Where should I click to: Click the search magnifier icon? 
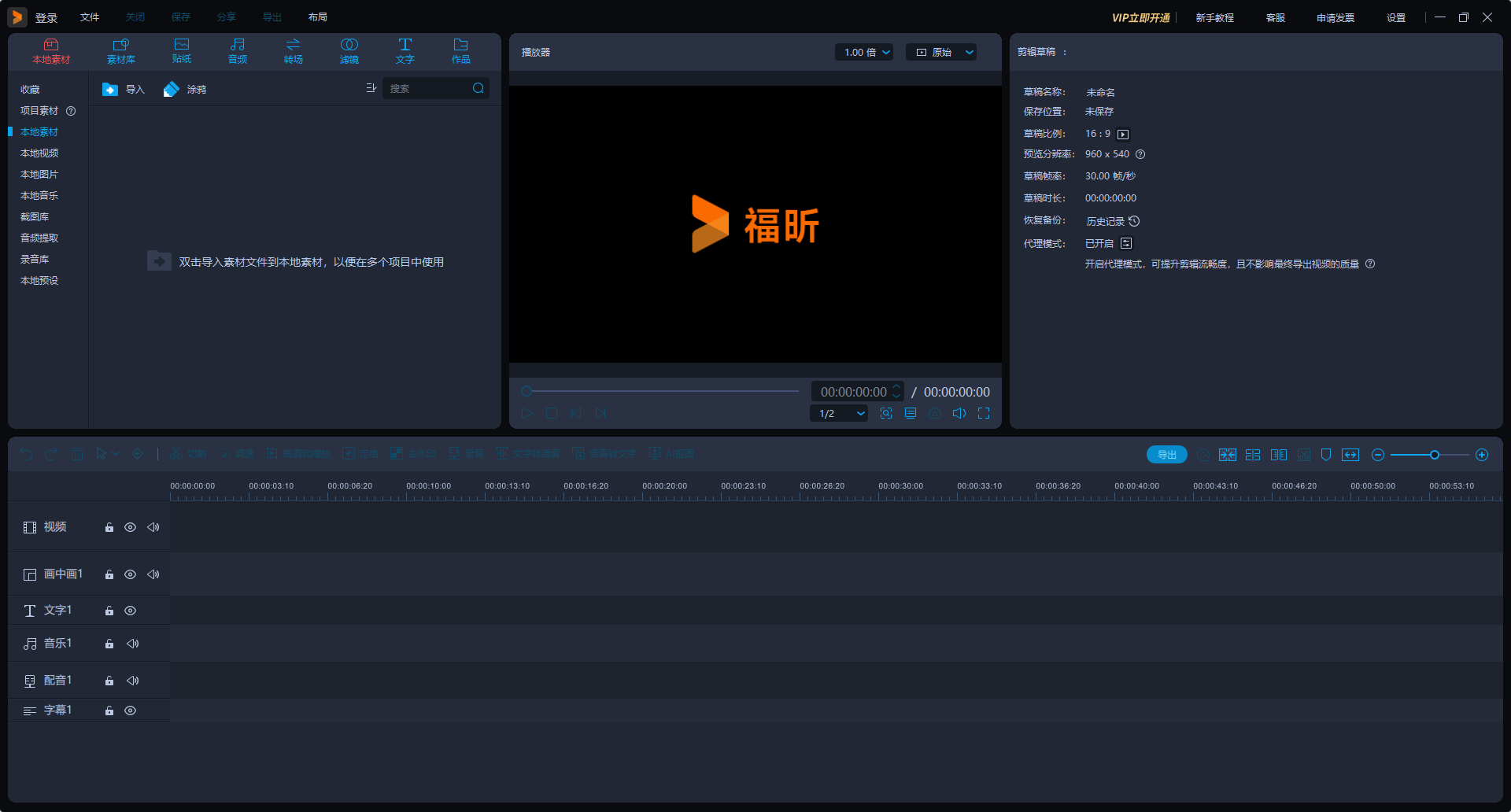[478, 88]
